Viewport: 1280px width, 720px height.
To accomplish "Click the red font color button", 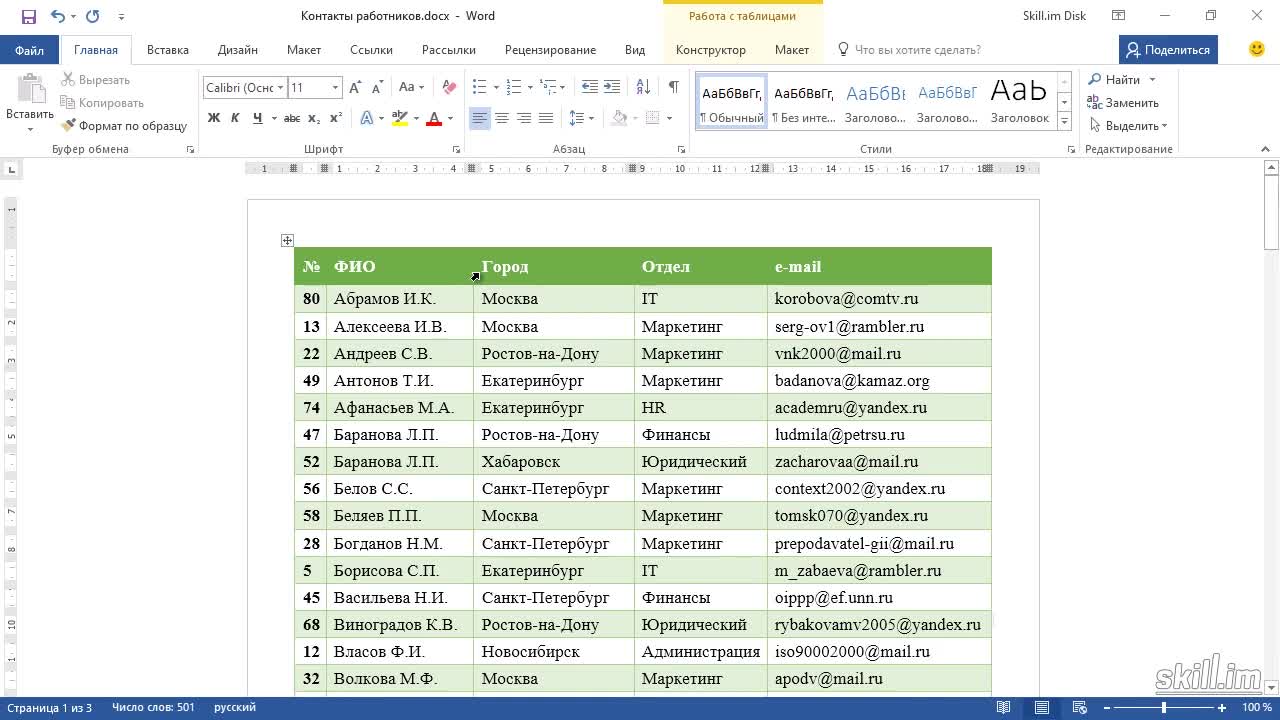I will [434, 118].
